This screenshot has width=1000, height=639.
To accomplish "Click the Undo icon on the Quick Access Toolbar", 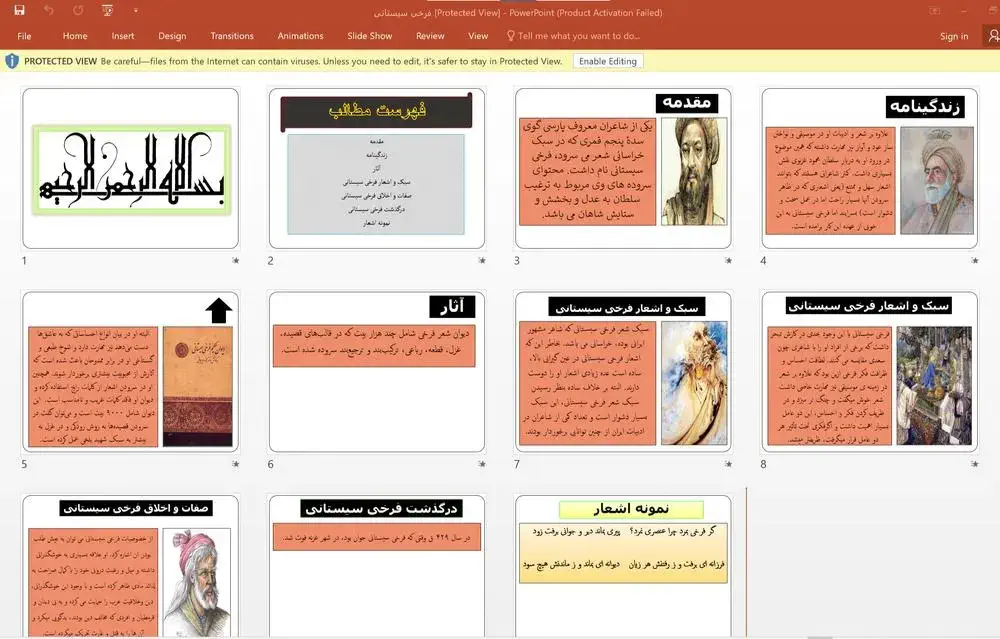I will tap(48, 9).
